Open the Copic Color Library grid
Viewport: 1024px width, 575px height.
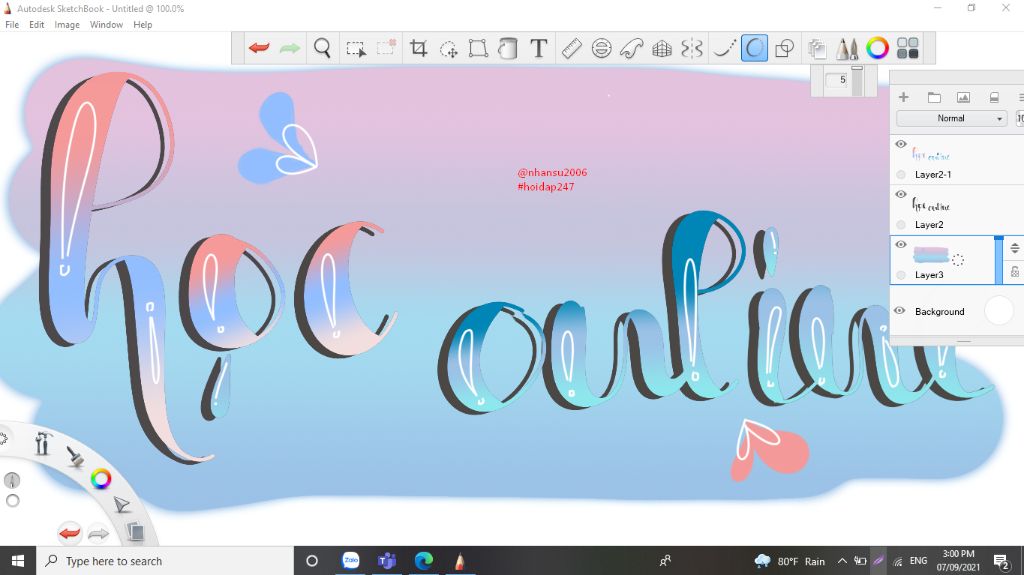tap(908, 48)
